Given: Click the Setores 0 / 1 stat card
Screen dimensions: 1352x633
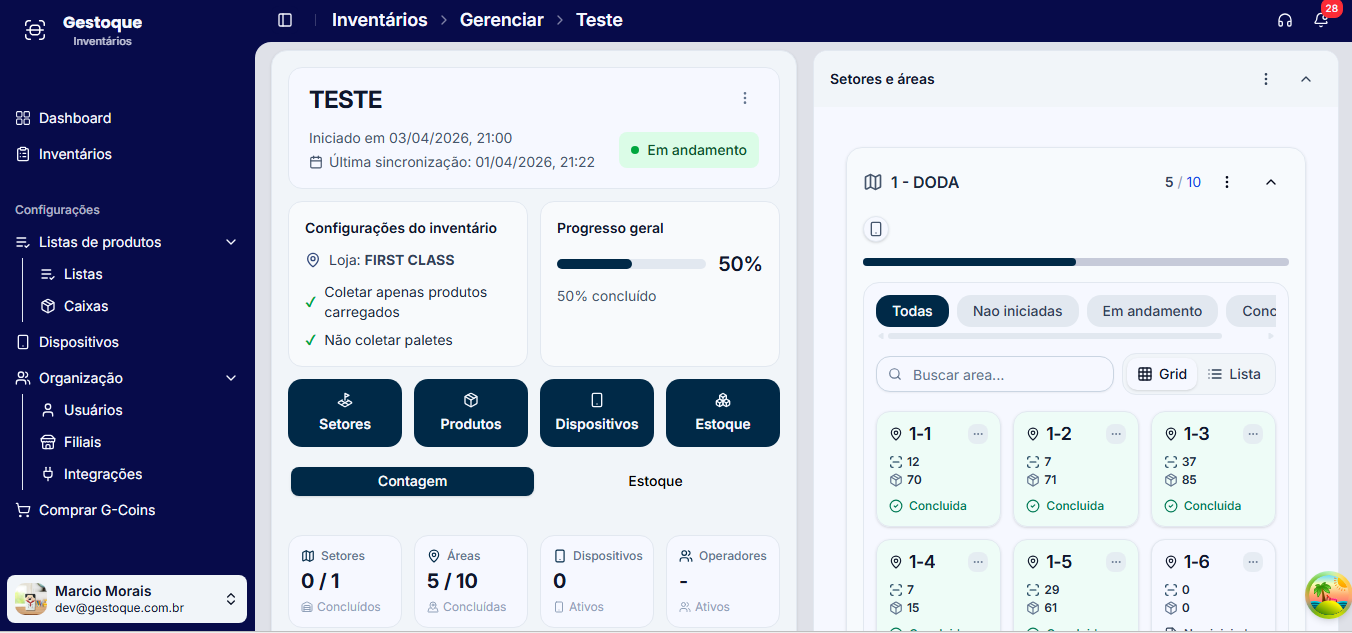Looking at the screenshot, I should tap(345, 581).
